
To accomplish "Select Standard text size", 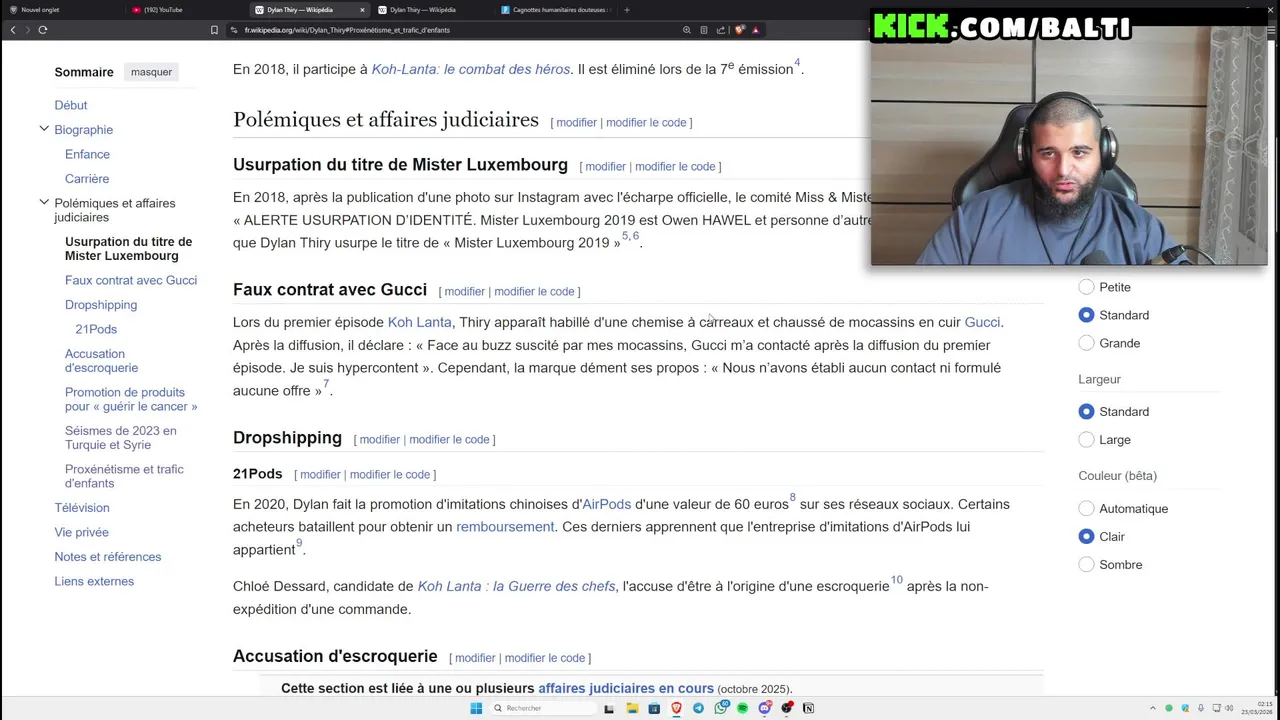I will [x=1087, y=315].
